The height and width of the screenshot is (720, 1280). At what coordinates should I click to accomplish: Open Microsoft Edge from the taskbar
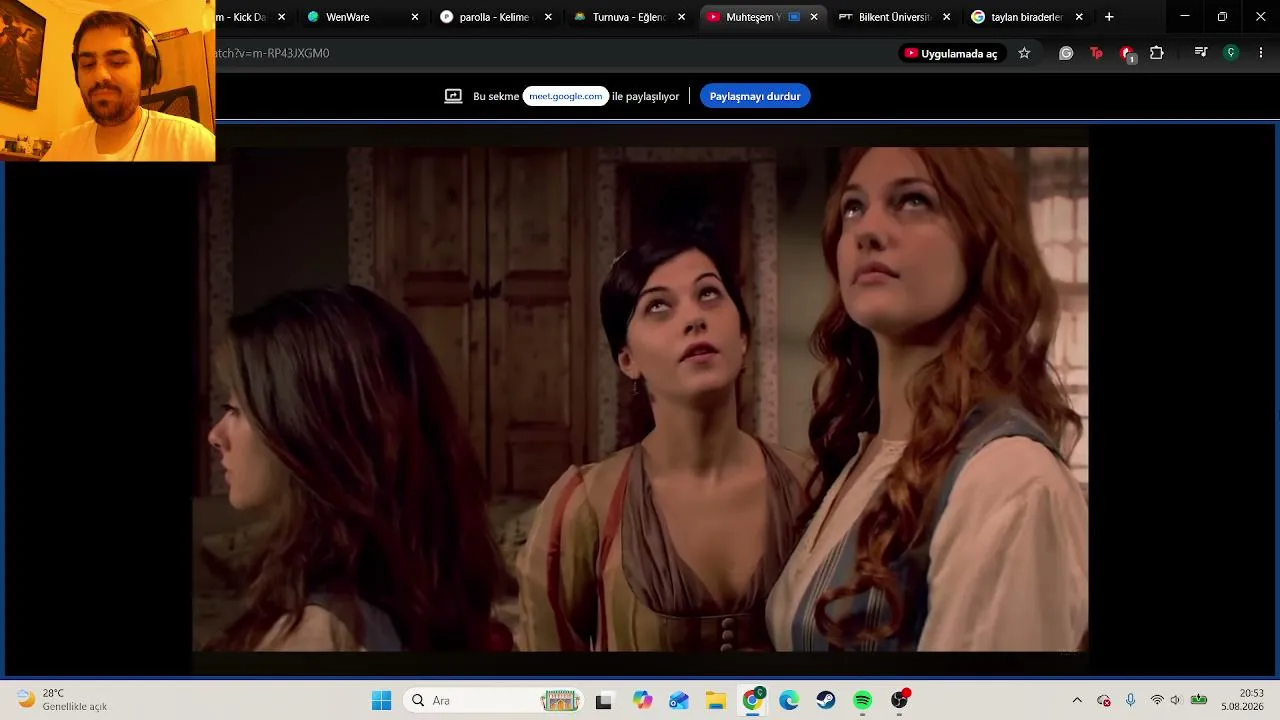pos(789,701)
